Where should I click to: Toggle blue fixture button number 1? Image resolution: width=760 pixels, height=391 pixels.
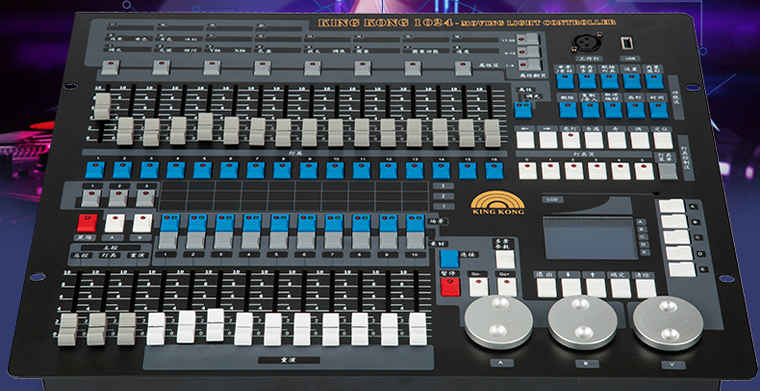95,170
